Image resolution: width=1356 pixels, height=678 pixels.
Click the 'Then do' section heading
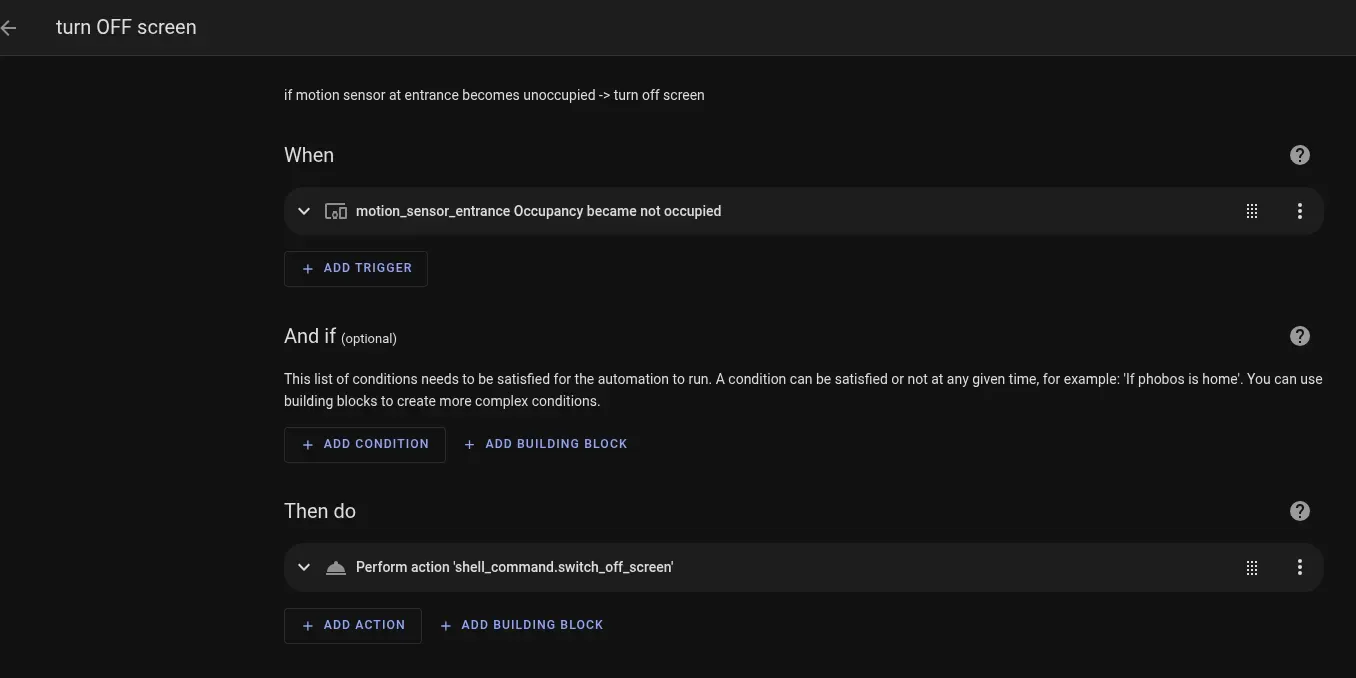320,511
